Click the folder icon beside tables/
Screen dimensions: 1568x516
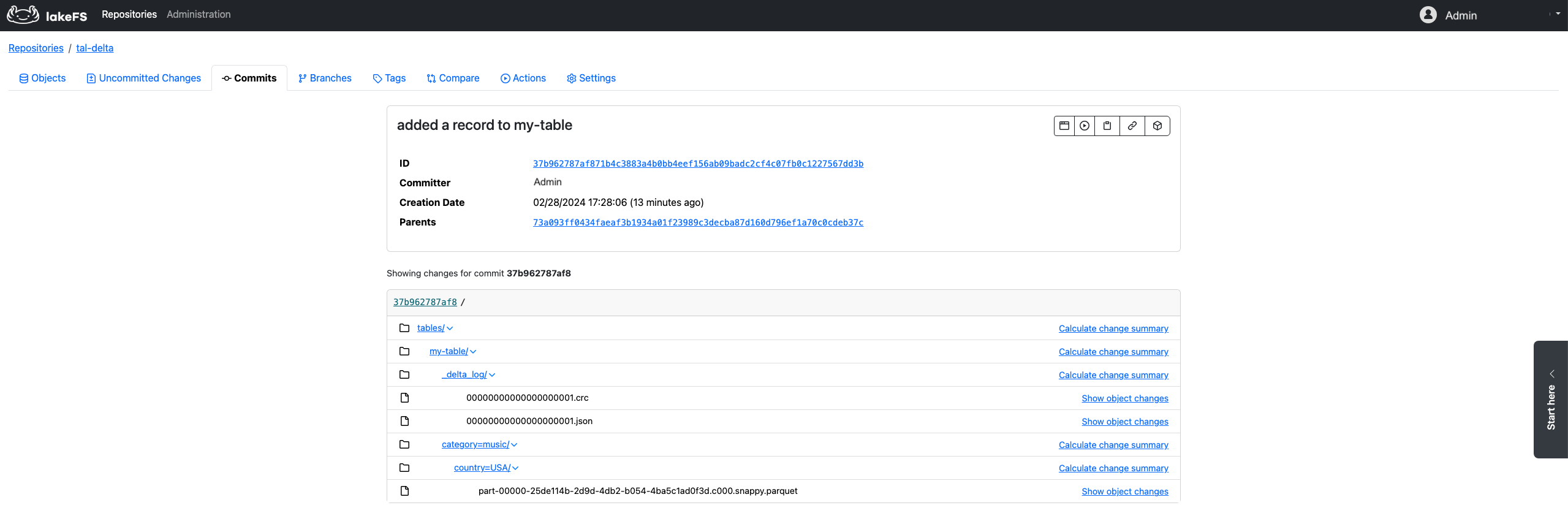tap(404, 328)
